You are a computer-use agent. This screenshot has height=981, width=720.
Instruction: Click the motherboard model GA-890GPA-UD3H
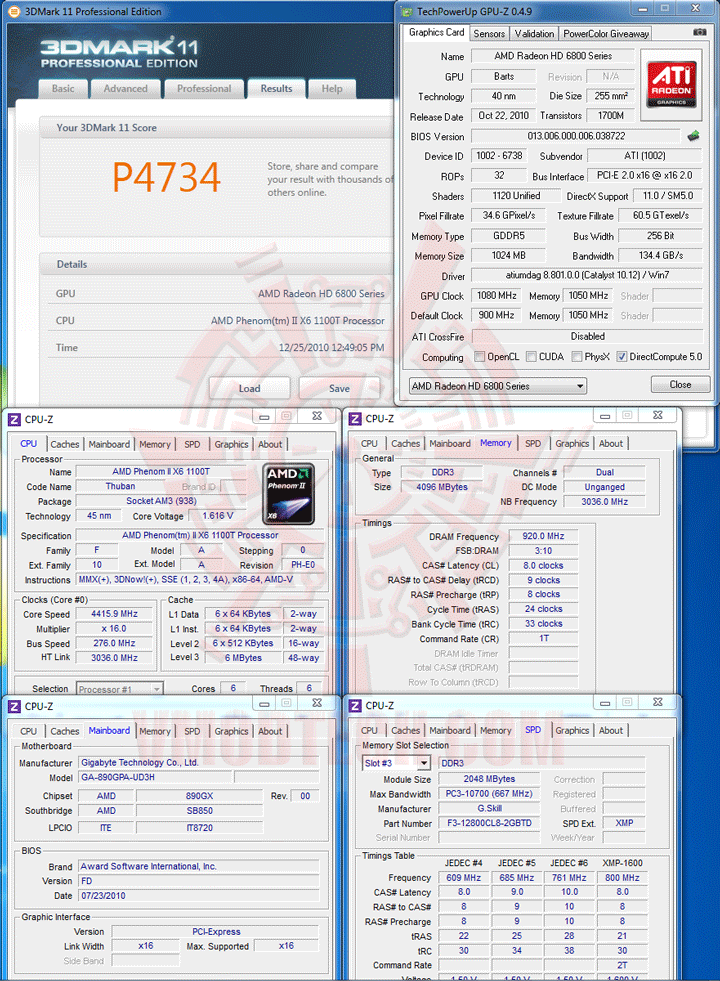156,777
